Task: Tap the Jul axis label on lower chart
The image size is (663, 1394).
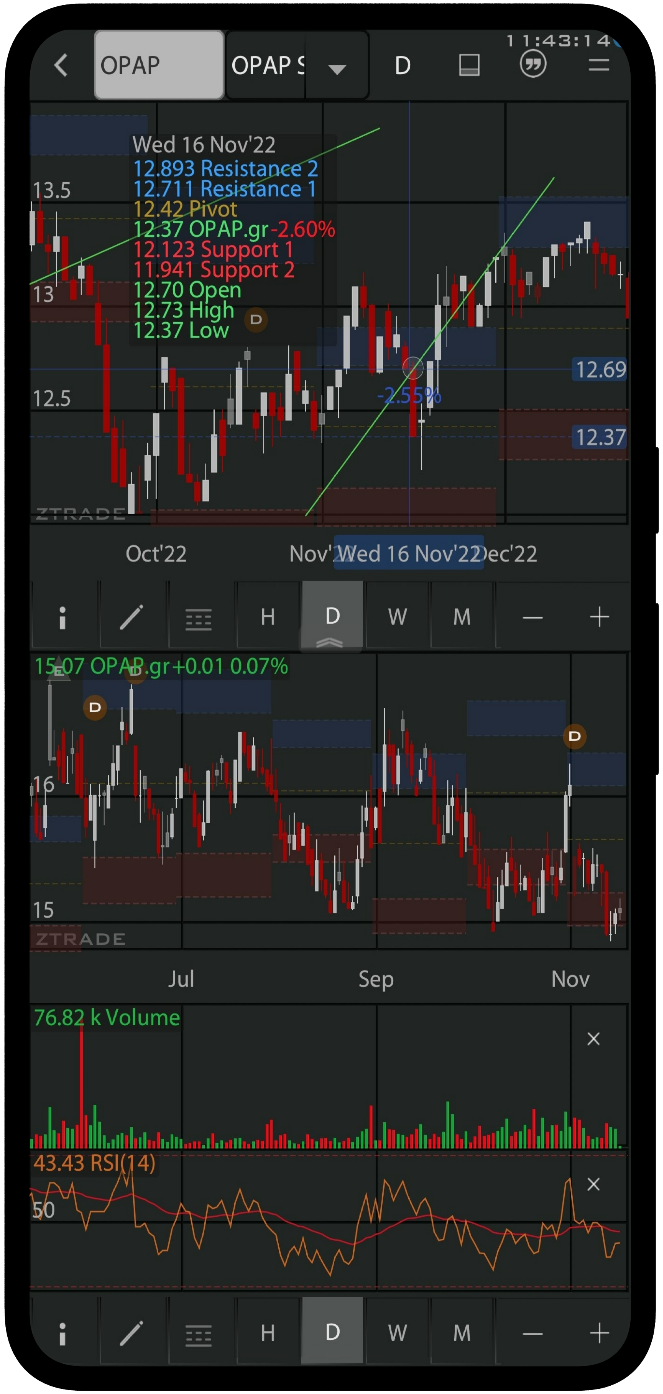Action: coord(181,979)
